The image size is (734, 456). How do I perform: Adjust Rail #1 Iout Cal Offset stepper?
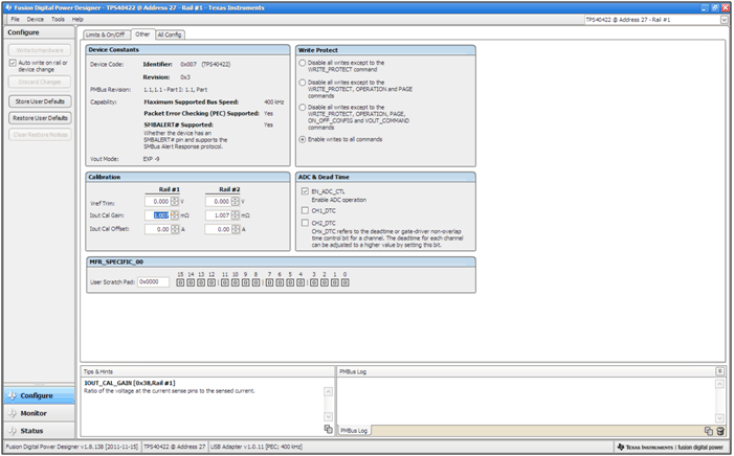click(x=175, y=229)
